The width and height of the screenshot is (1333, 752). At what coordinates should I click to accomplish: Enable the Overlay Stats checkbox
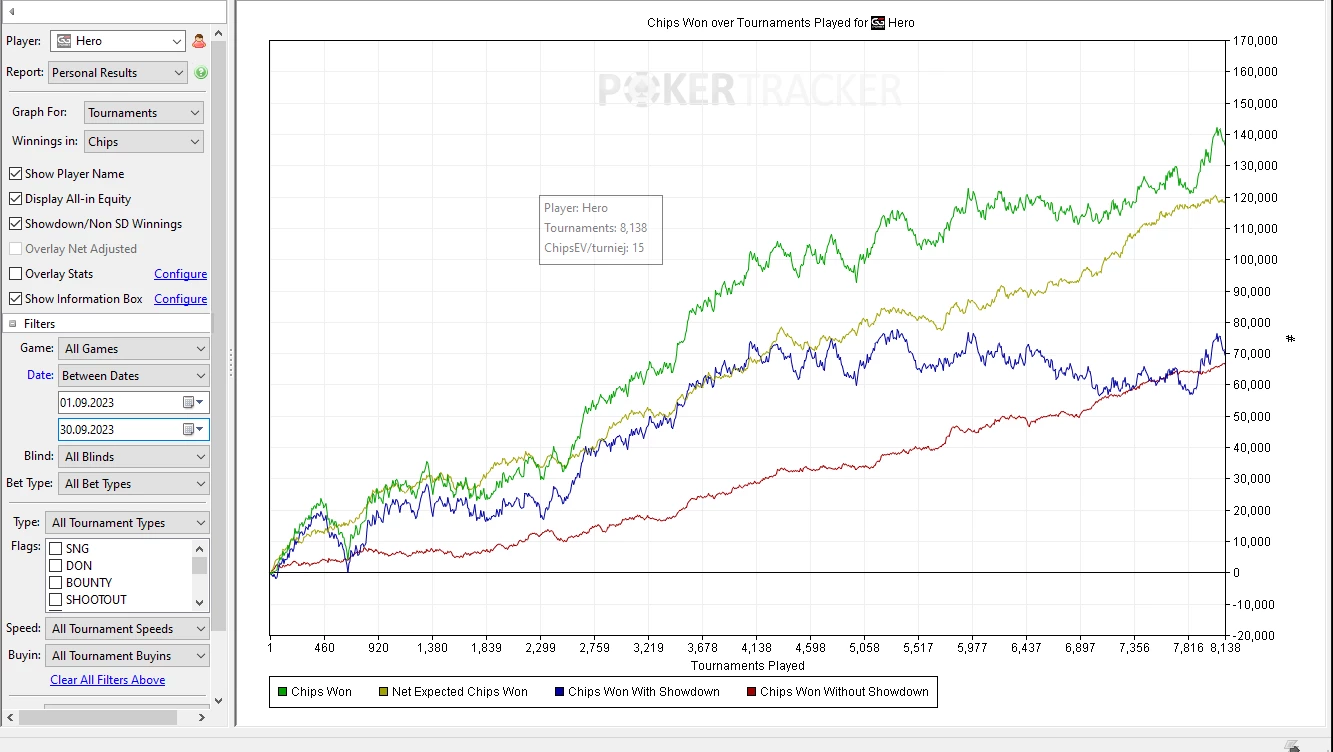tap(15, 274)
